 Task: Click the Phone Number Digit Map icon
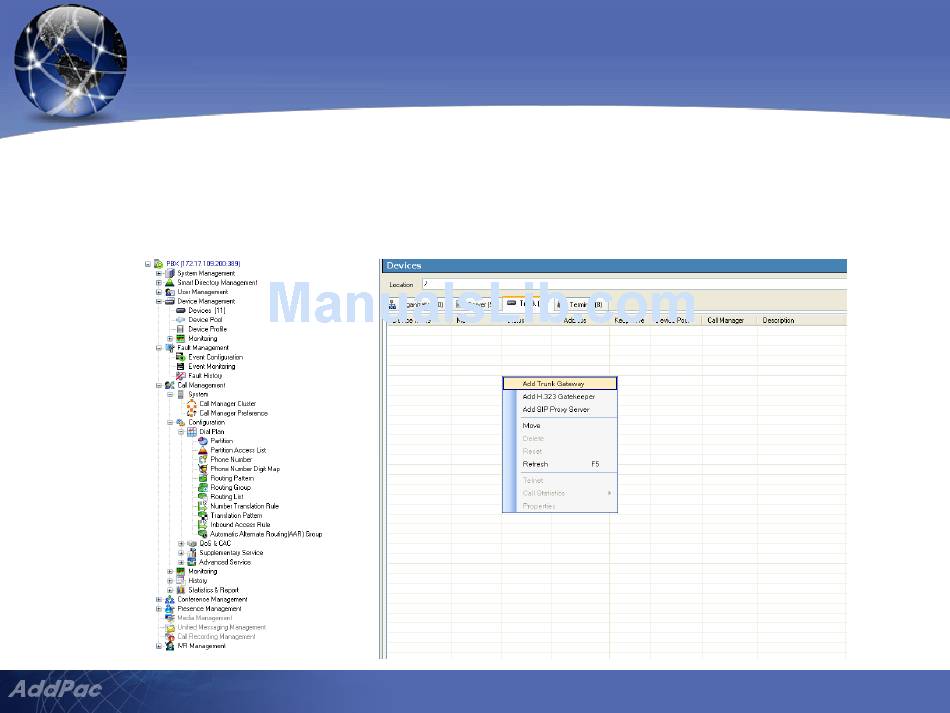pyautogui.click(x=202, y=469)
